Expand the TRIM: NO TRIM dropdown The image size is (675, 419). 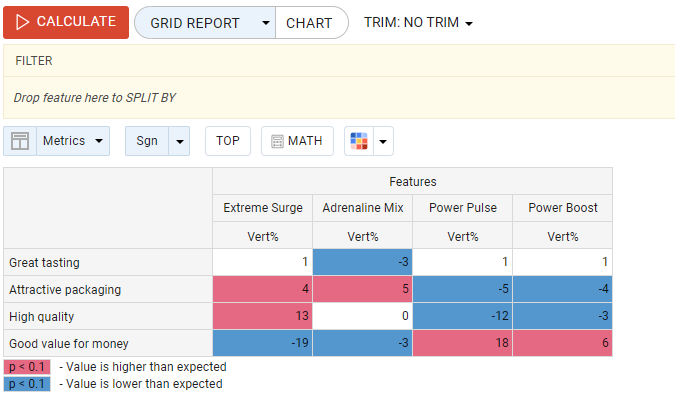point(418,22)
